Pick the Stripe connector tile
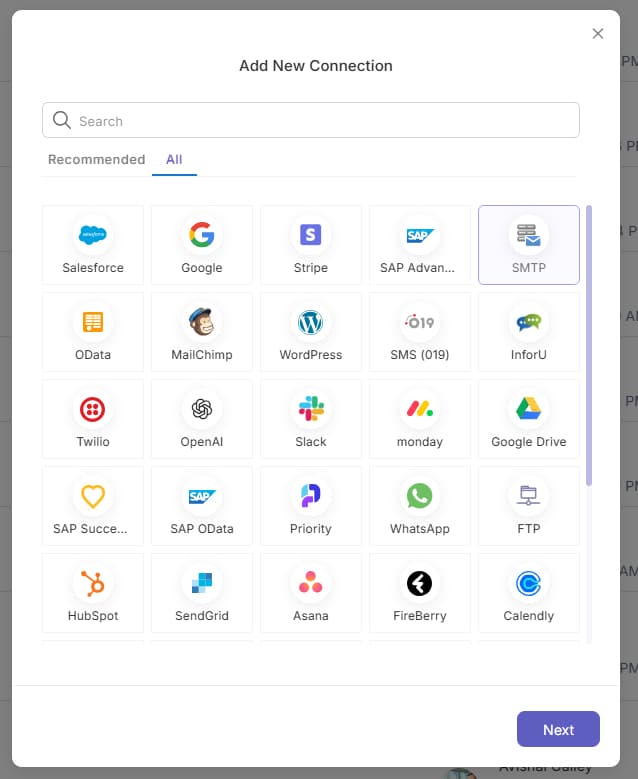638x779 pixels. [311, 245]
